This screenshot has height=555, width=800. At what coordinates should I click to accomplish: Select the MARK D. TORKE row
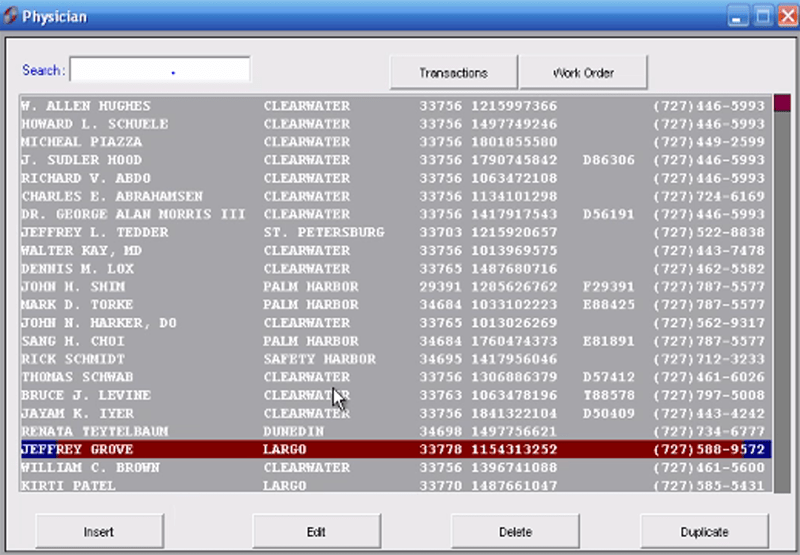396,305
